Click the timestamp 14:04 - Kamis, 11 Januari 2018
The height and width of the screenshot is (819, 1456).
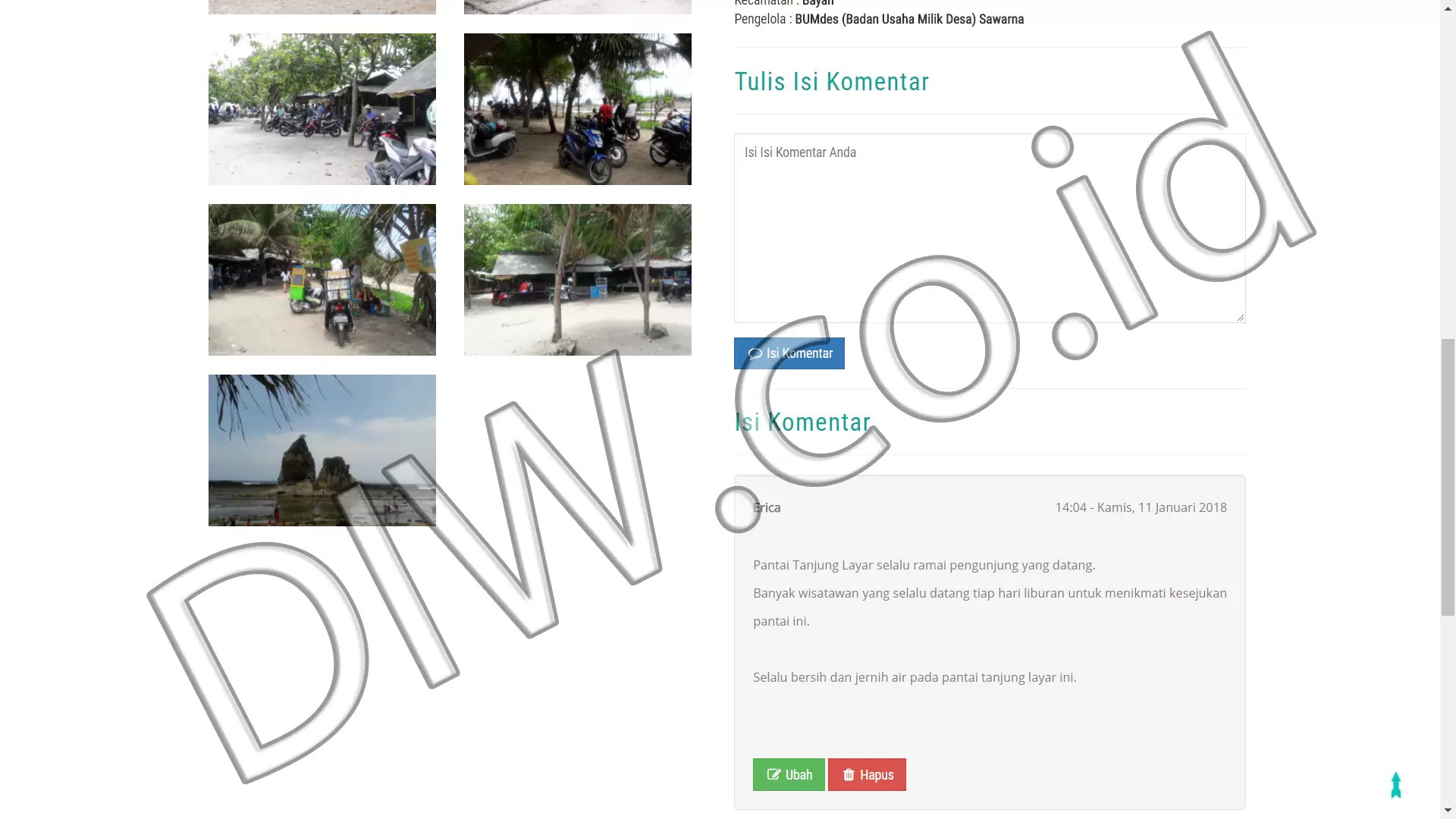[1141, 507]
